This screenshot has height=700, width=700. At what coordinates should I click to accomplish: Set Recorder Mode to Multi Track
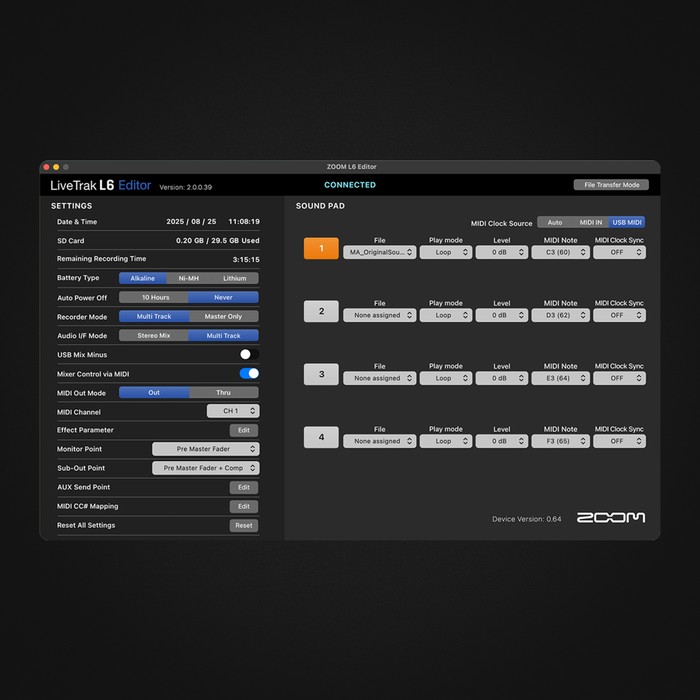(154, 316)
